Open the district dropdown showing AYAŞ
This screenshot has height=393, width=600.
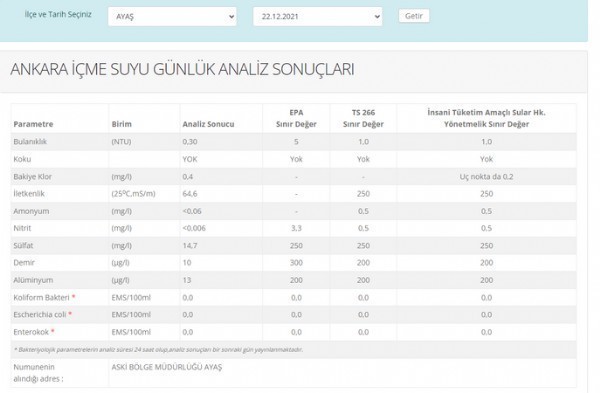(172, 16)
